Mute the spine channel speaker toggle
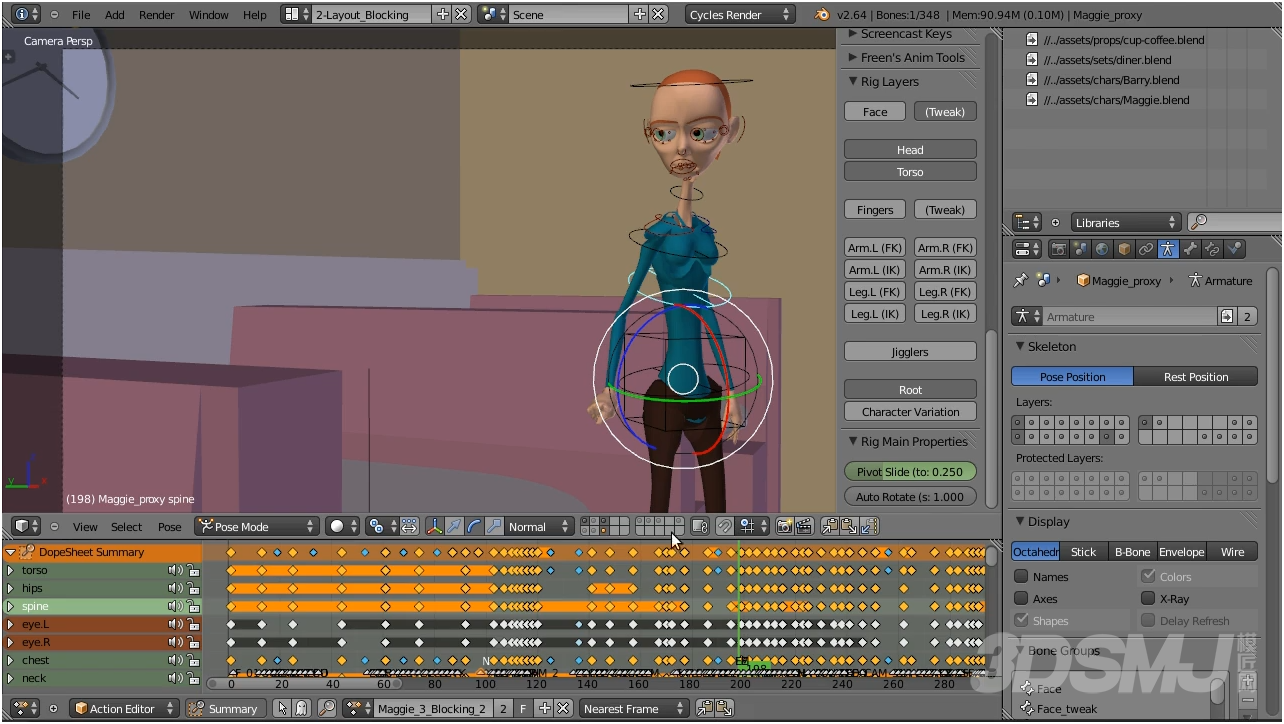This screenshot has height=724, width=1284. click(175, 606)
